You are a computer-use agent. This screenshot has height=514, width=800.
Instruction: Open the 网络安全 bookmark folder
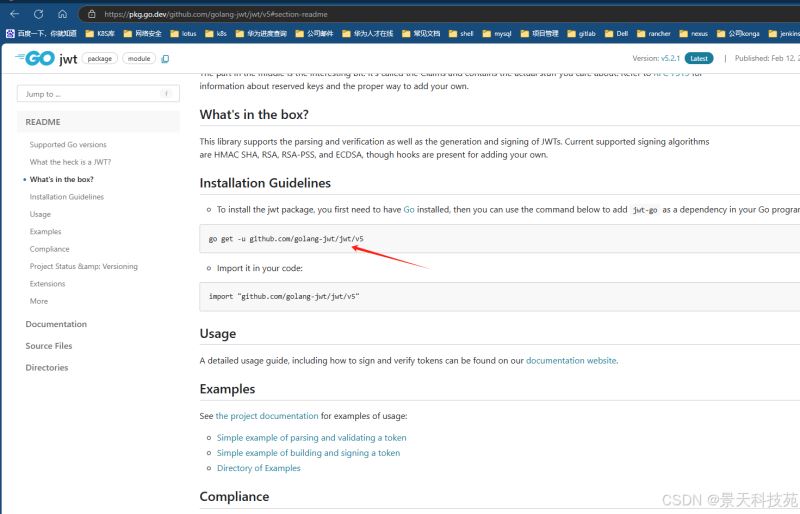(x=143, y=34)
